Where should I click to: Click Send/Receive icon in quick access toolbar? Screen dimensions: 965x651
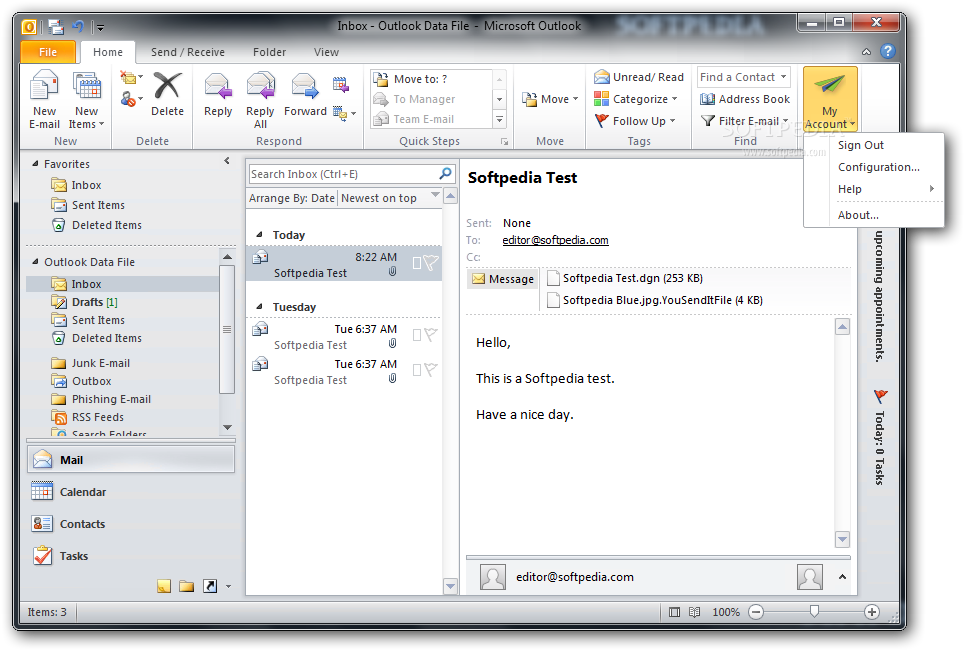pos(56,26)
